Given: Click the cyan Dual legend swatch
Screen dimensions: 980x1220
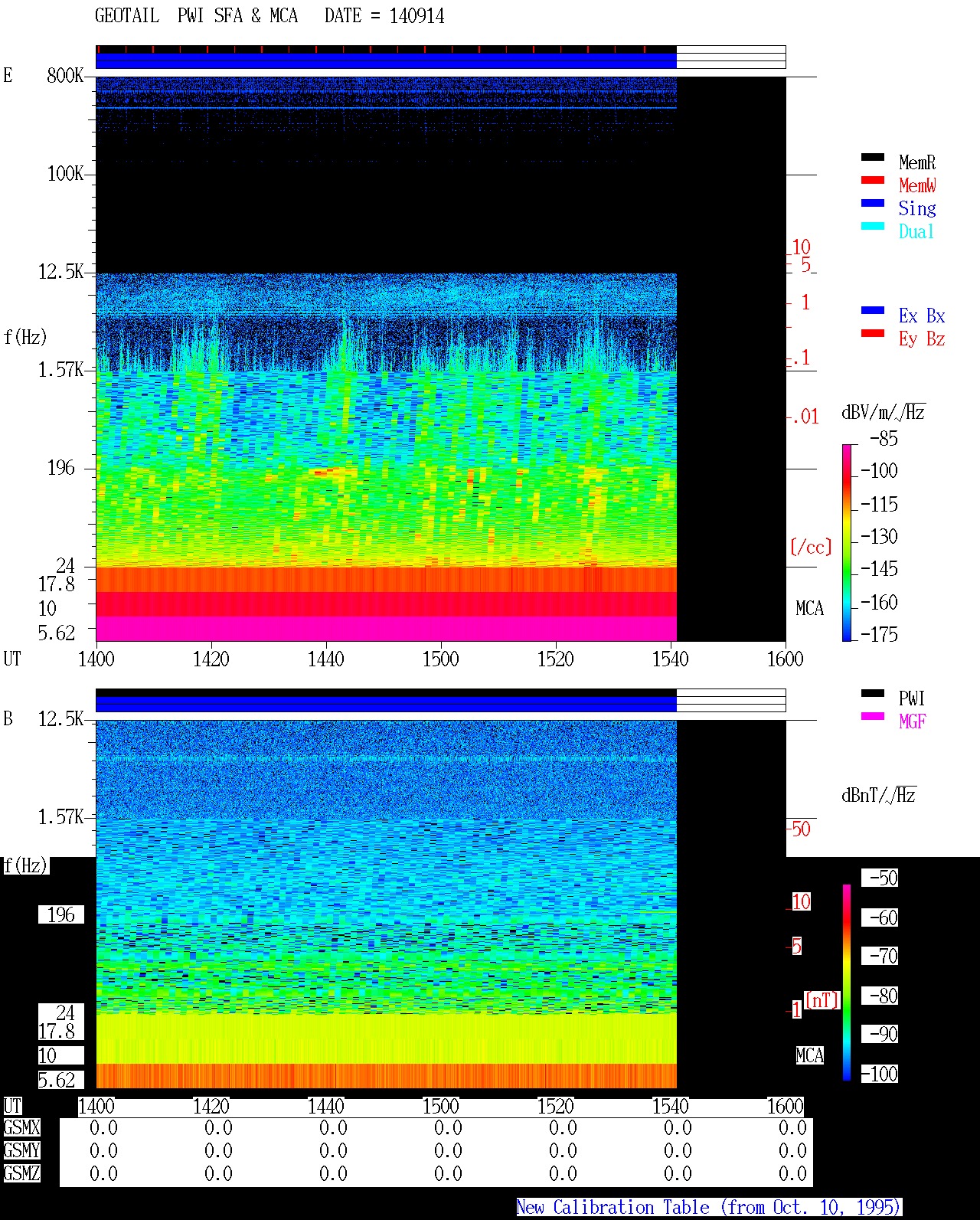Looking at the screenshot, I should tap(872, 227).
